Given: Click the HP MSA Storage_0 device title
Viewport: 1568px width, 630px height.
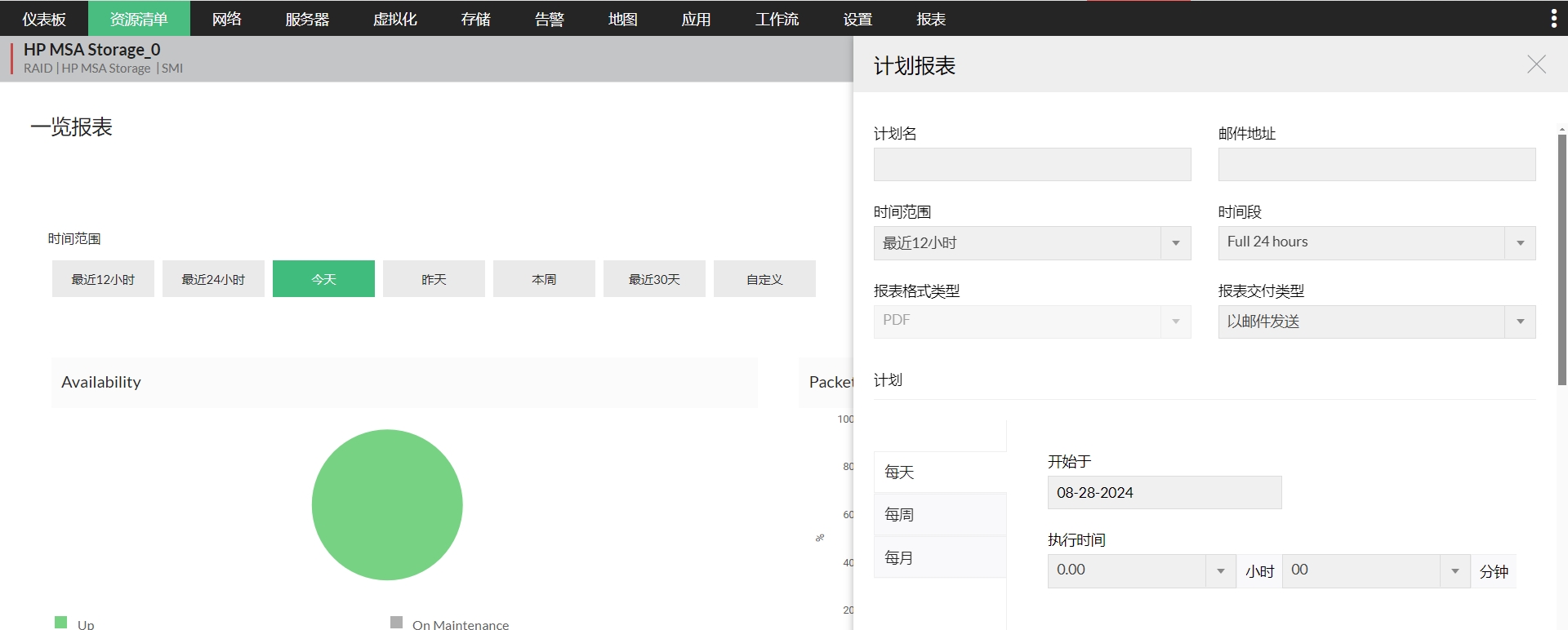Looking at the screenshot, I should pyautogui.click(x=91, y=50).
